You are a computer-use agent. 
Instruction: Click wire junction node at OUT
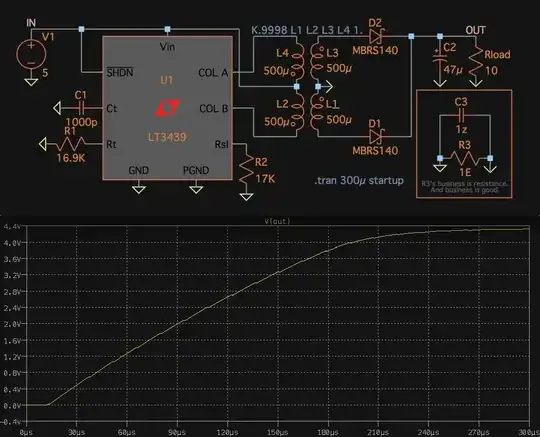[x=440, y=36]
